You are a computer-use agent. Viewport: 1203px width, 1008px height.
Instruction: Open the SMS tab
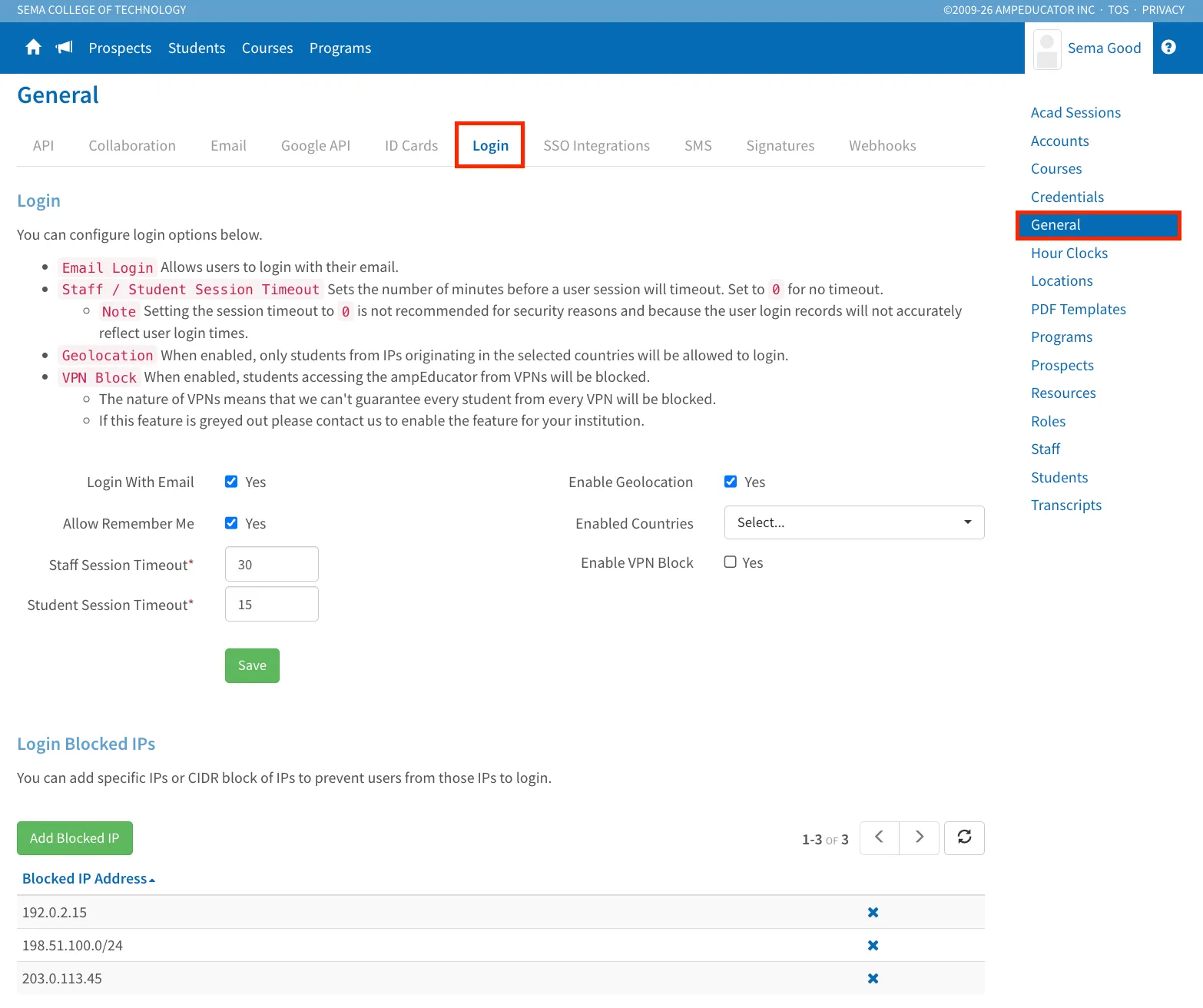[x=698, y=146]
